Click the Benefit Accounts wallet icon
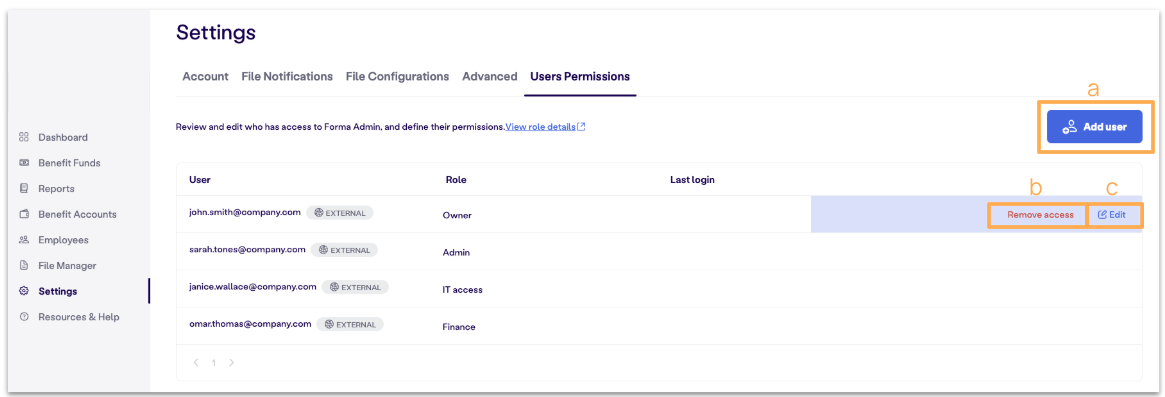This screenshot has width=1165, height=397. pyautogui.click(x=24, y=214)
